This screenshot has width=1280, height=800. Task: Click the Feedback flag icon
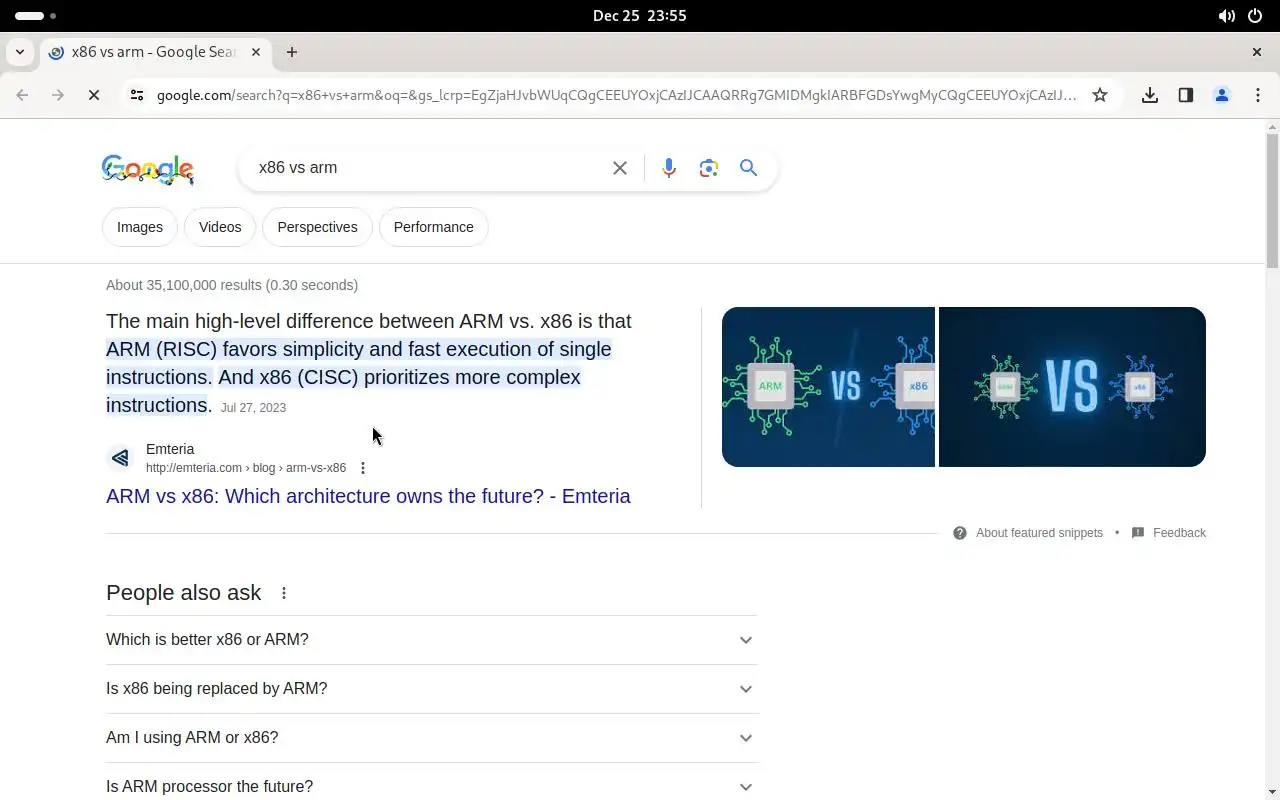point(1138,533)
